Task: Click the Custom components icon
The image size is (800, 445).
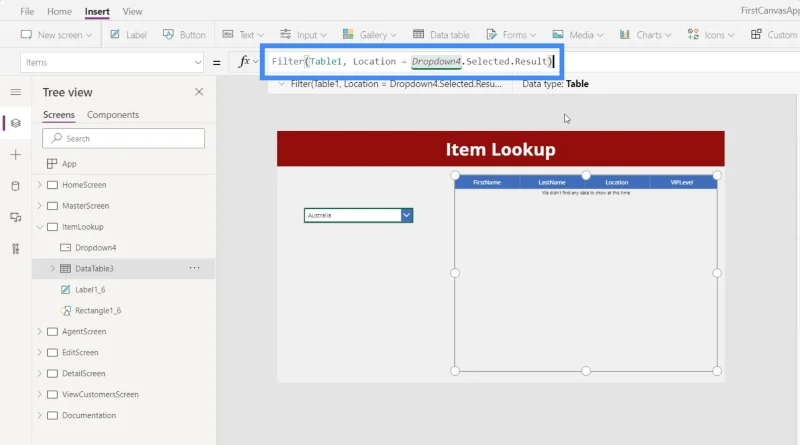Action: pyautogui.click(x=756, y=35)
